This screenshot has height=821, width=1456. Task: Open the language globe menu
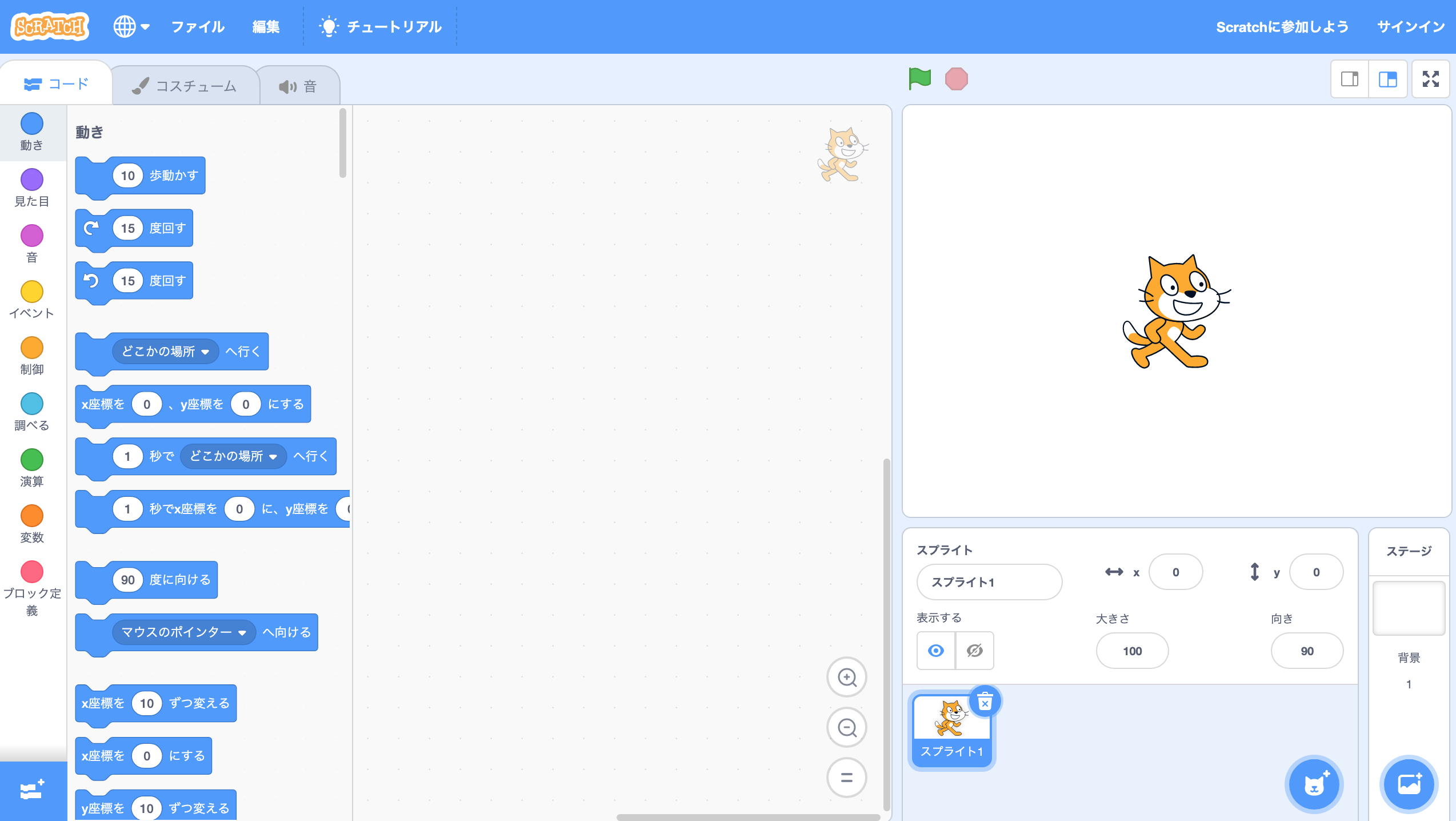tap(131, 26)
